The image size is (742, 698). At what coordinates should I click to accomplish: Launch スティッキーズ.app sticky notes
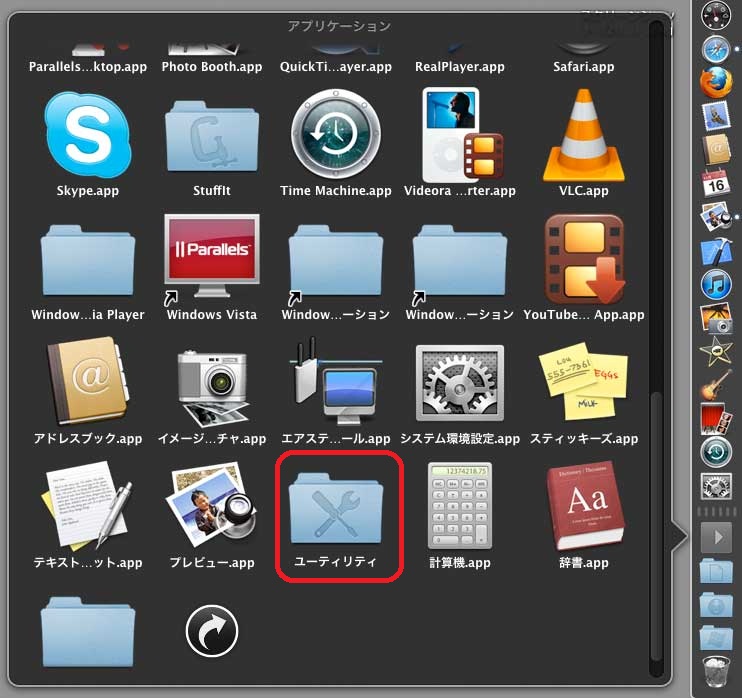click(x=583, y=383)
